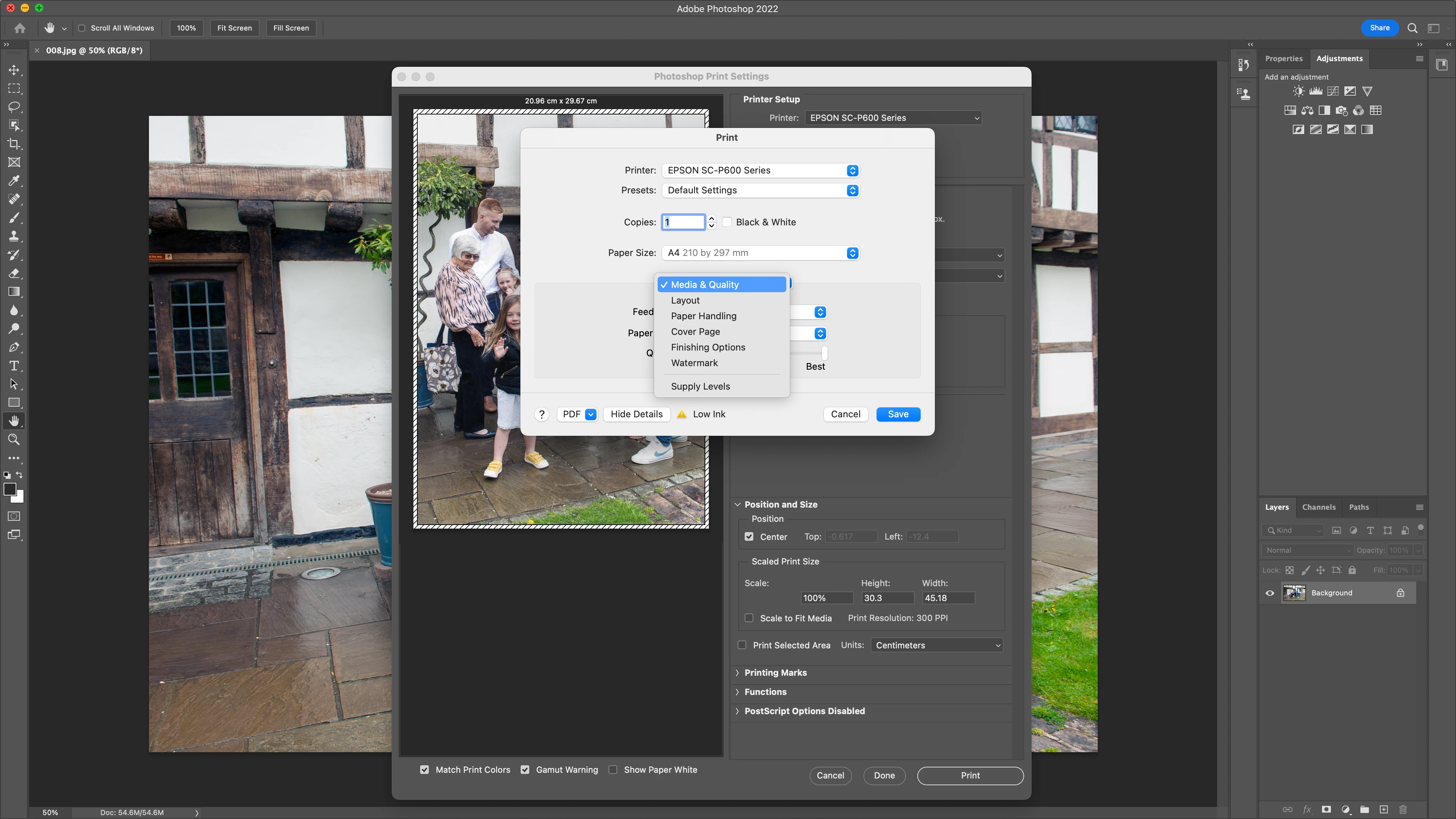Uncheck Gamut Warning
1456x819 pixels.
(525, 770)
